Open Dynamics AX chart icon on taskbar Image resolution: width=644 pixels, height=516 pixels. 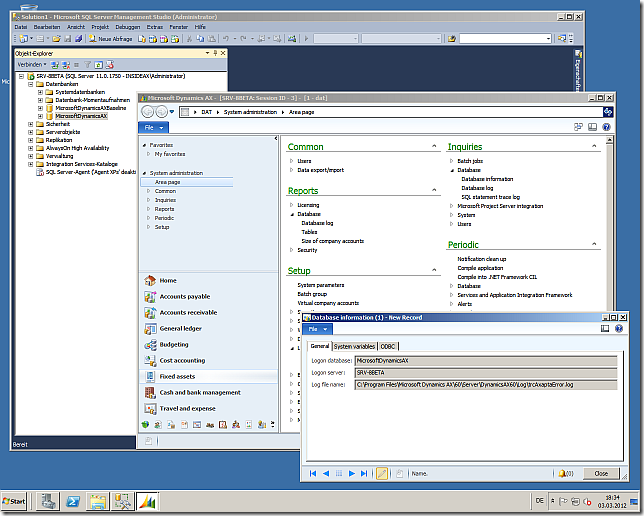(x=147, y=501)
